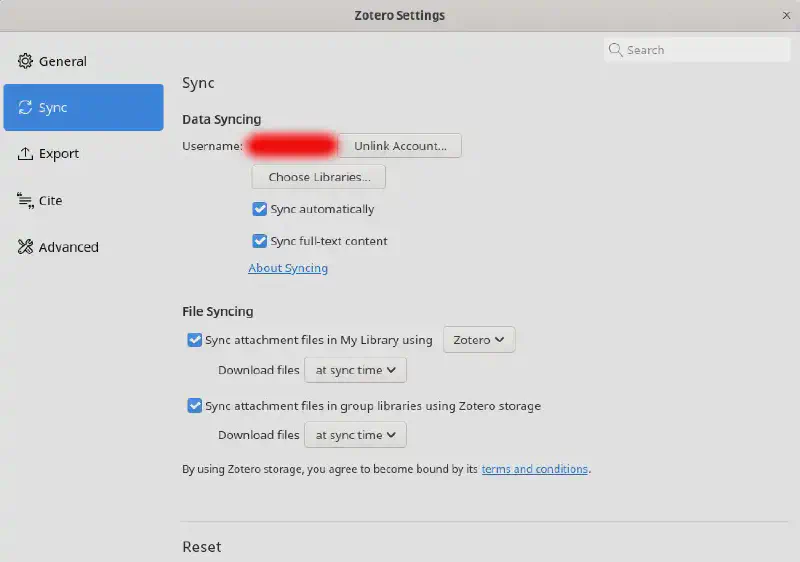
Task: Click the Choose Libraries button
Action: pyautogui.click(x=319, y=177)
